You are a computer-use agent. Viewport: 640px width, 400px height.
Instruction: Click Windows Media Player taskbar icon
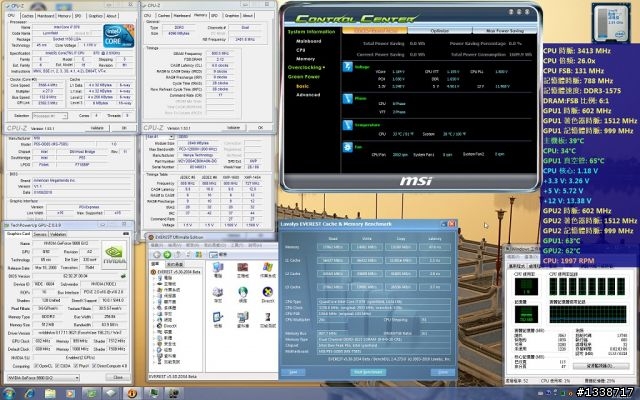tap(71, 393)
